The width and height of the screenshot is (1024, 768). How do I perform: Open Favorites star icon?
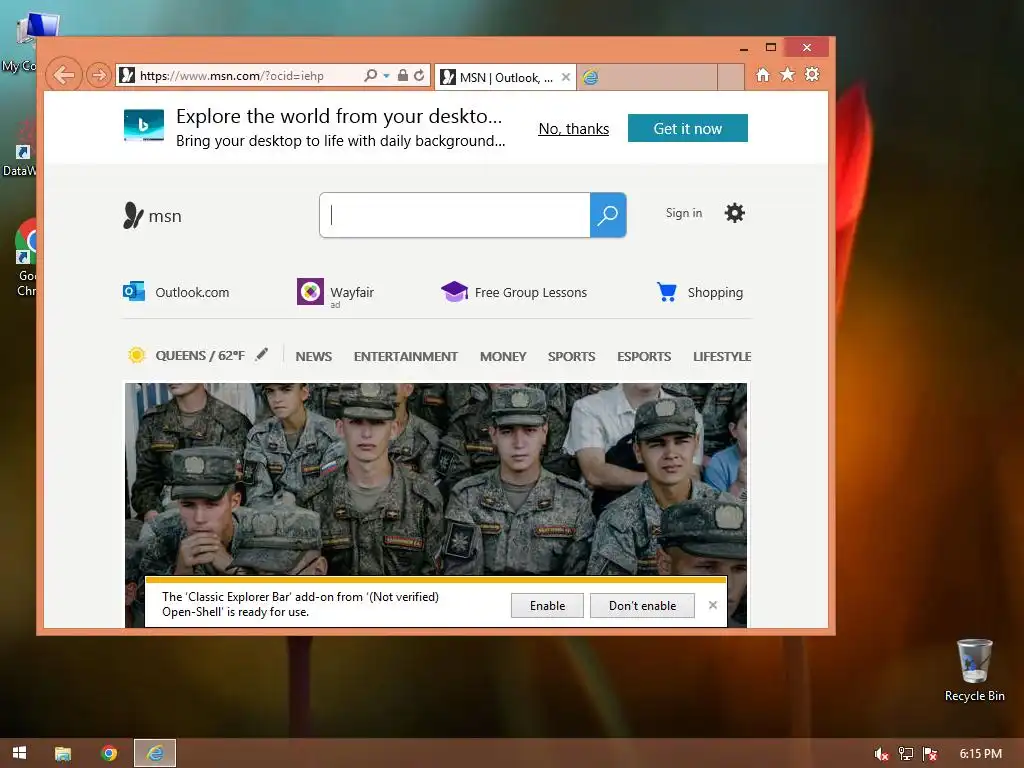click(788, 74)
